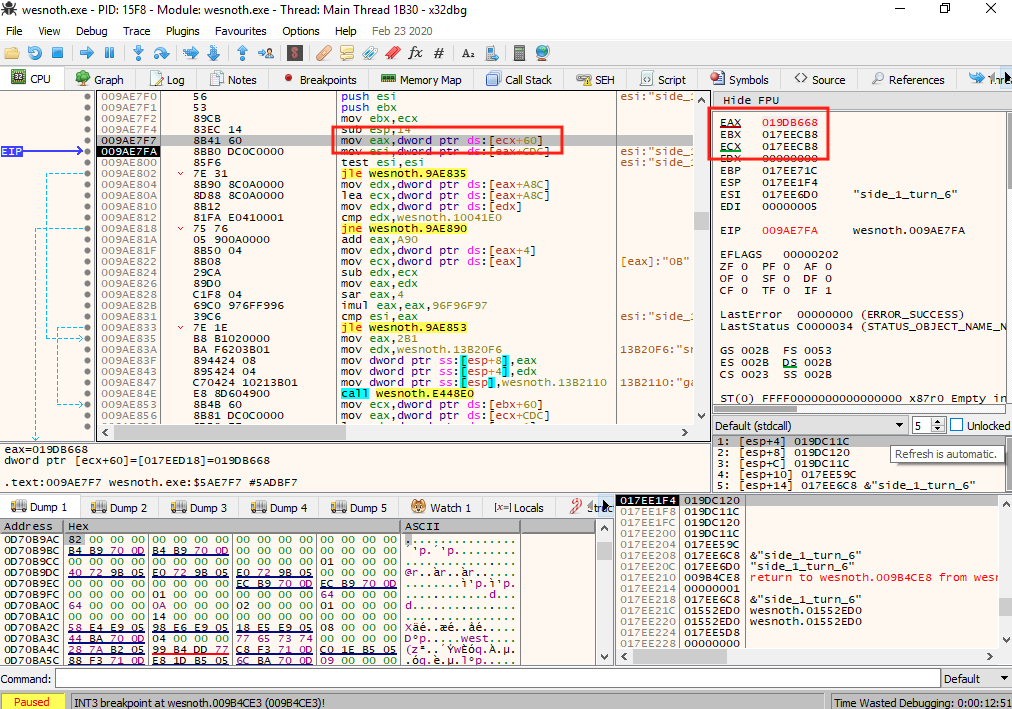
Task: Select the Dump 4 tab
Action: (x=279, y=508)
